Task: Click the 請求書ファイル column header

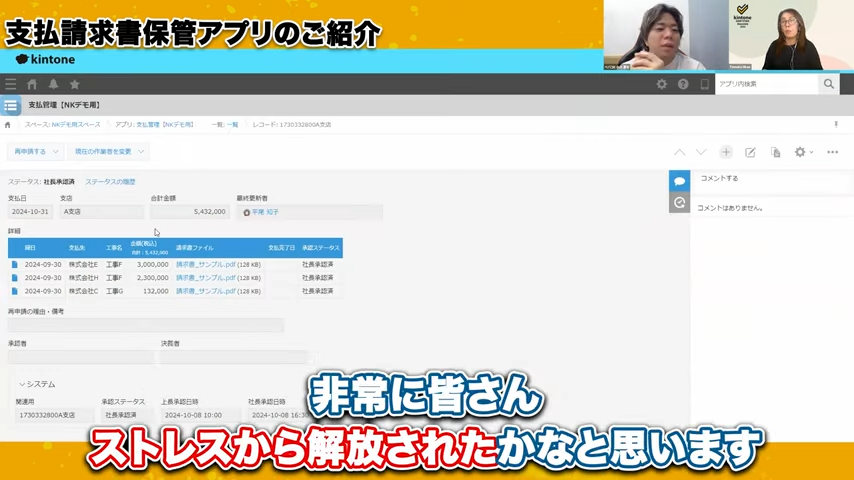Action: pos(194,248)
